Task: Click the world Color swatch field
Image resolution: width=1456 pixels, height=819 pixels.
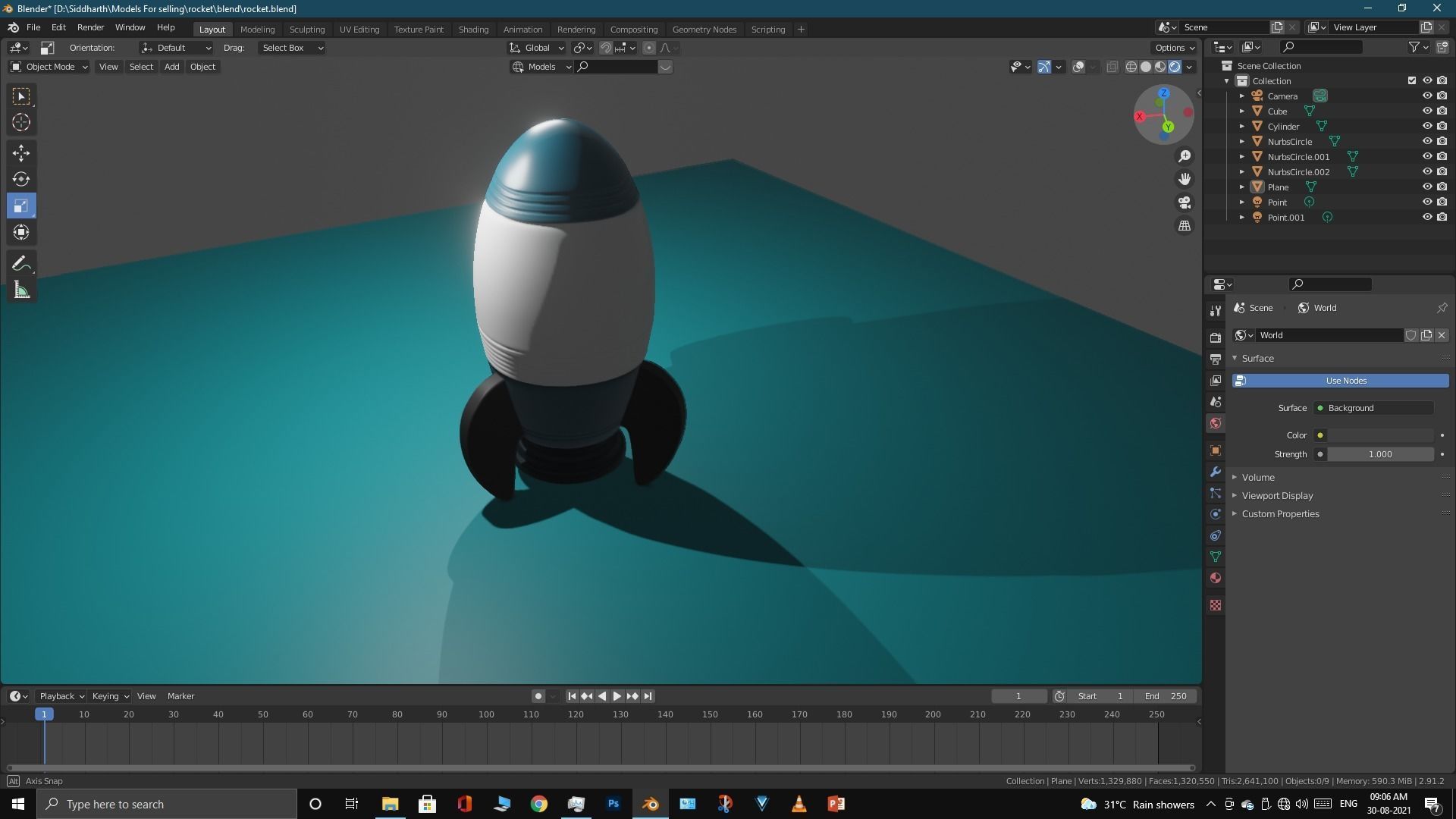Action: 1379,435
